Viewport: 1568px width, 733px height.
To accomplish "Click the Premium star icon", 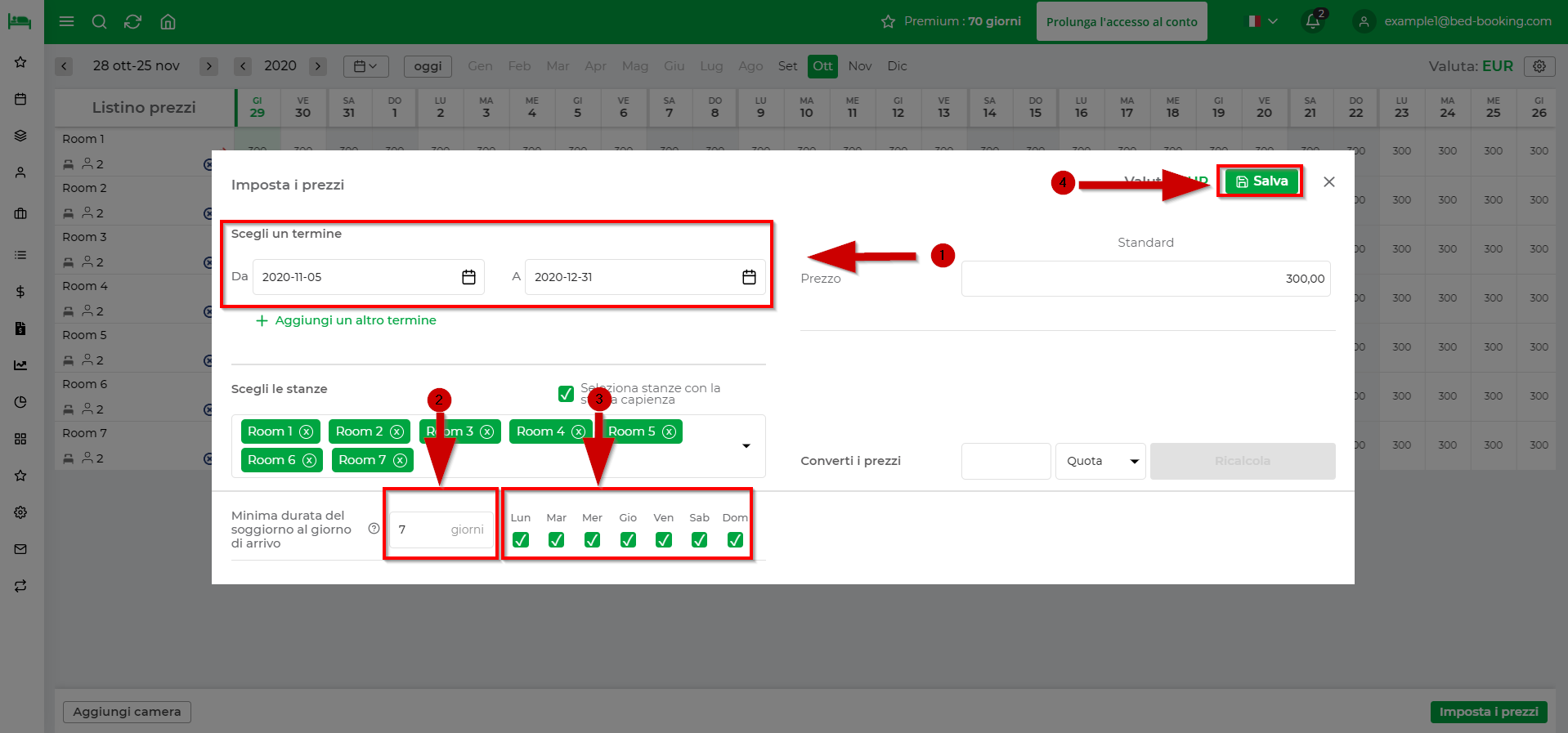I will click(888, 21).
